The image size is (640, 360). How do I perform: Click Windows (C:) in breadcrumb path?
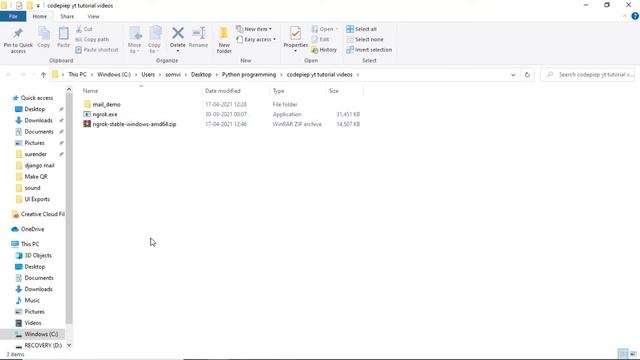(x=114, y=75)
